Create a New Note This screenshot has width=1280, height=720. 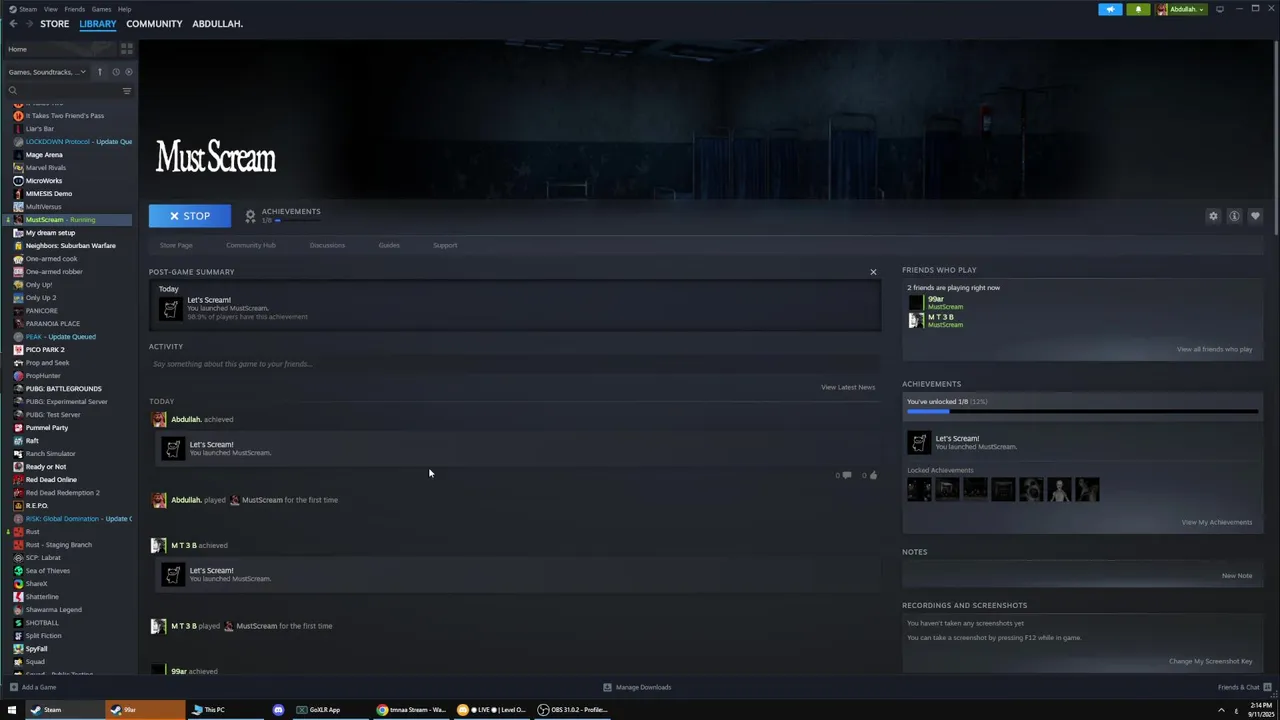tap(1237, 576)
